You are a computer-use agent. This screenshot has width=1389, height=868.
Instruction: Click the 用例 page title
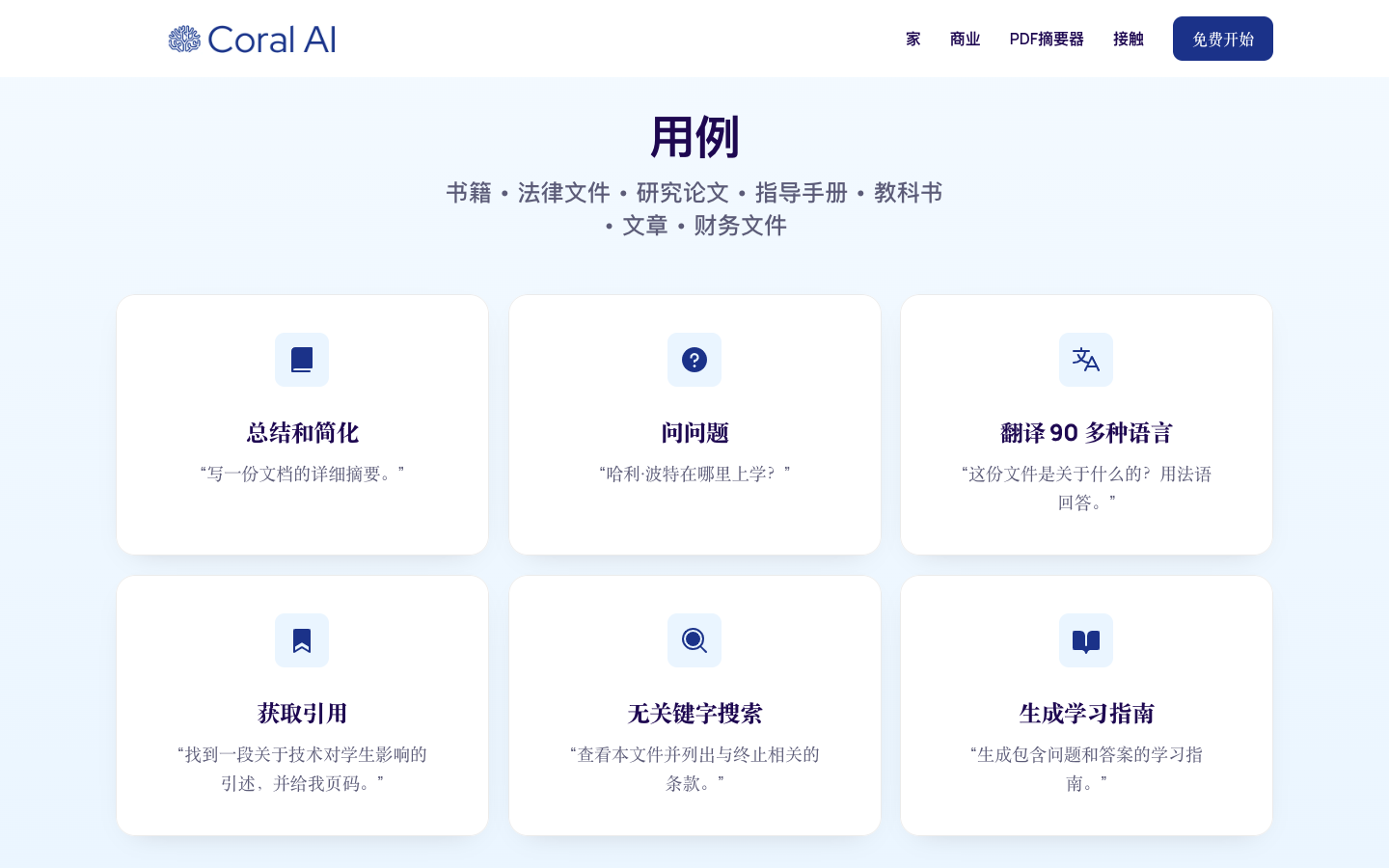[694, 137]
